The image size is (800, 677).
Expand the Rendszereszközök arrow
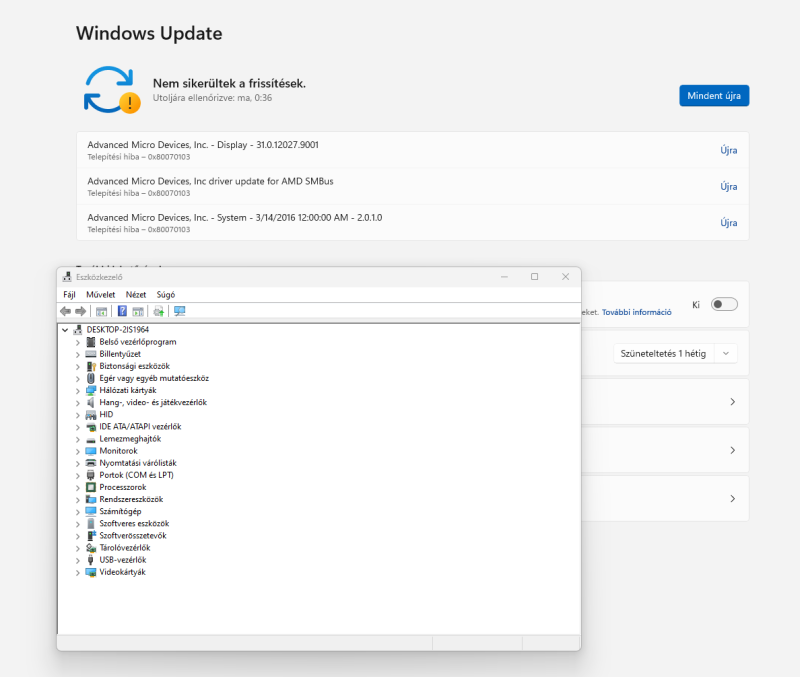click(78, 499)
